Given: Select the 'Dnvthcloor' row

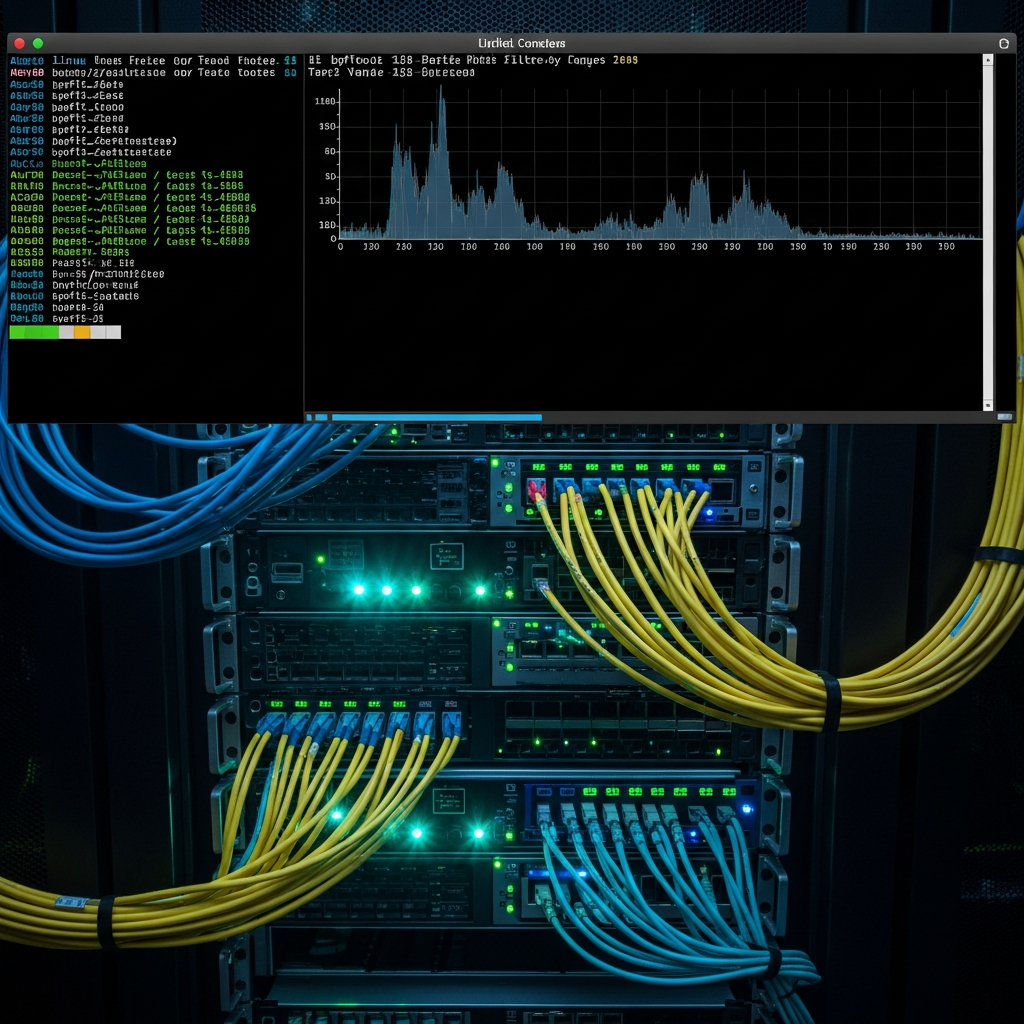Looking at the screenshot, I should tap(74, 285).
